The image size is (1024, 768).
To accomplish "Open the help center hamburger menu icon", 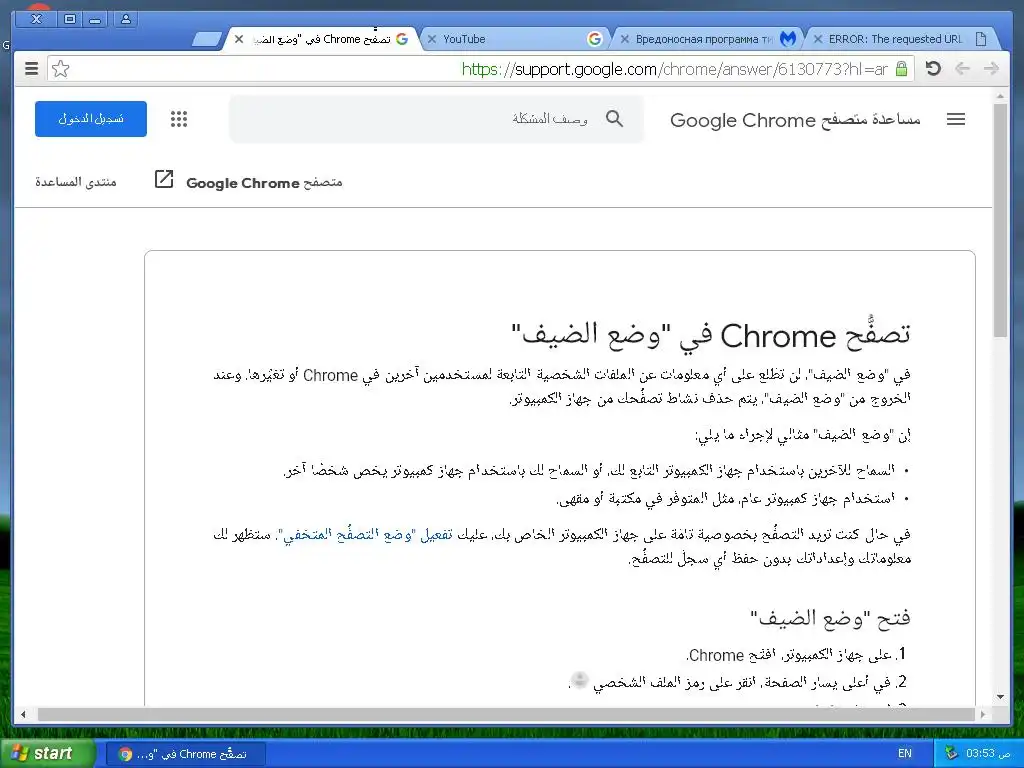I will point(955,119).
